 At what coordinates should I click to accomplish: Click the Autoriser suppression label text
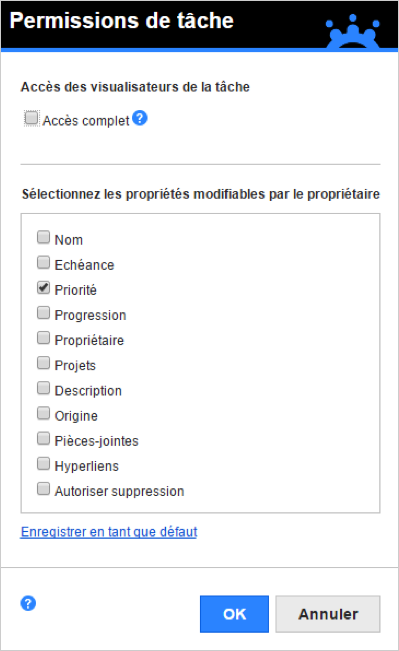pyautogui.click(x=120, y=491)
